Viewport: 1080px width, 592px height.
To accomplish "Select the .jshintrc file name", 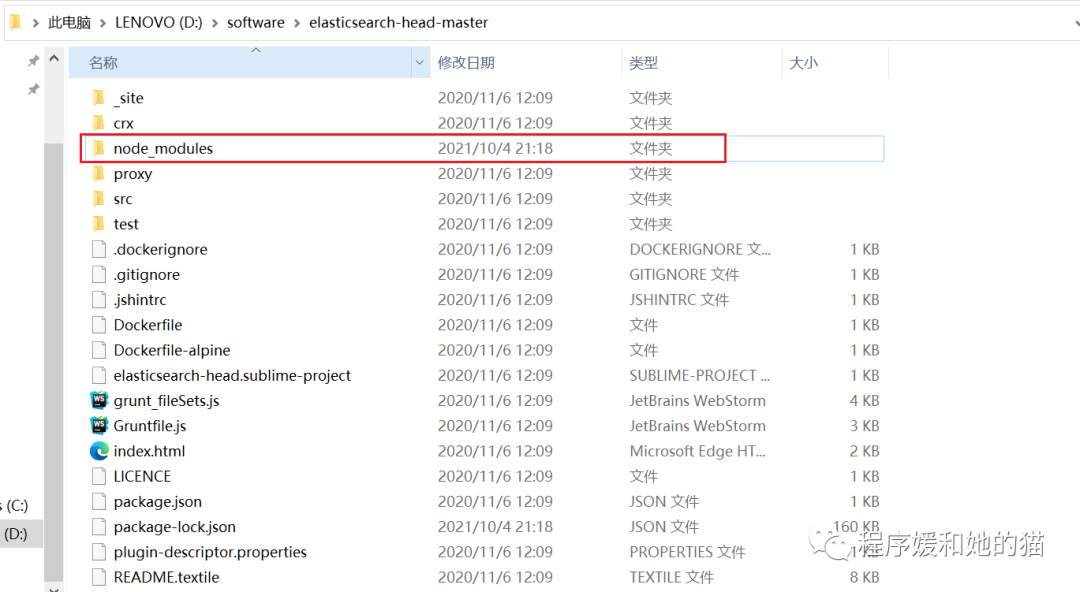I will point(140,300).
